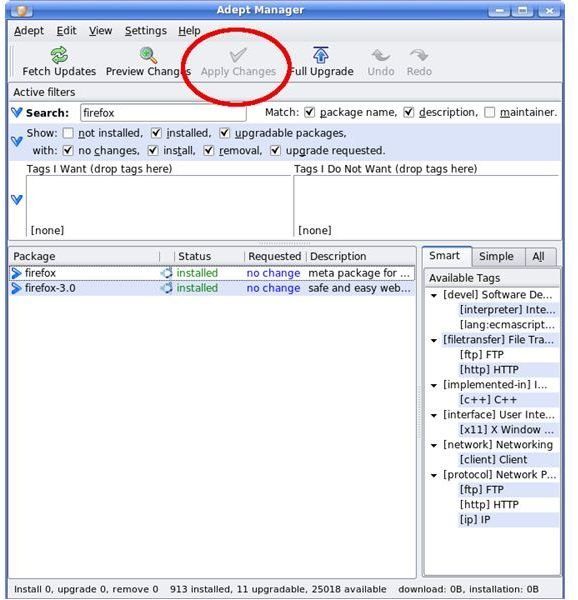Open the View menu
Viewport: 578px width, 600px height.
coord(101,31)
